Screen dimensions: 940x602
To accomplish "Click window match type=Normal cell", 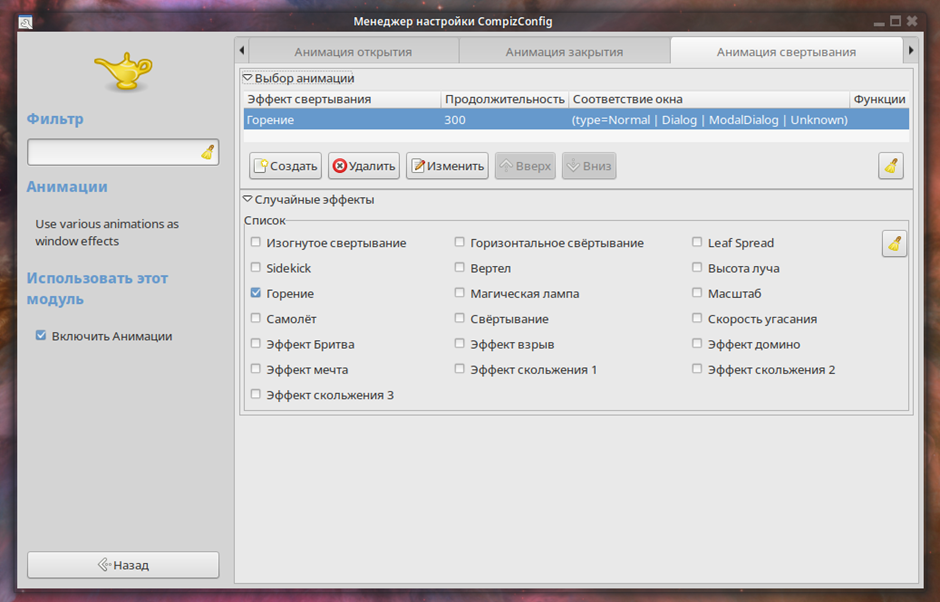I will pos(709,120).
